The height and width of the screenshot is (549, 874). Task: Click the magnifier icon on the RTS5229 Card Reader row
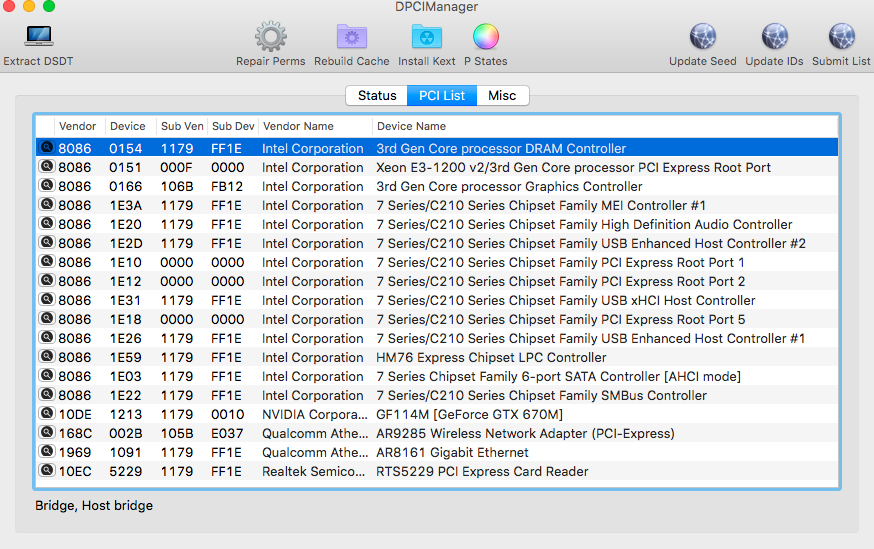(46, 471)
